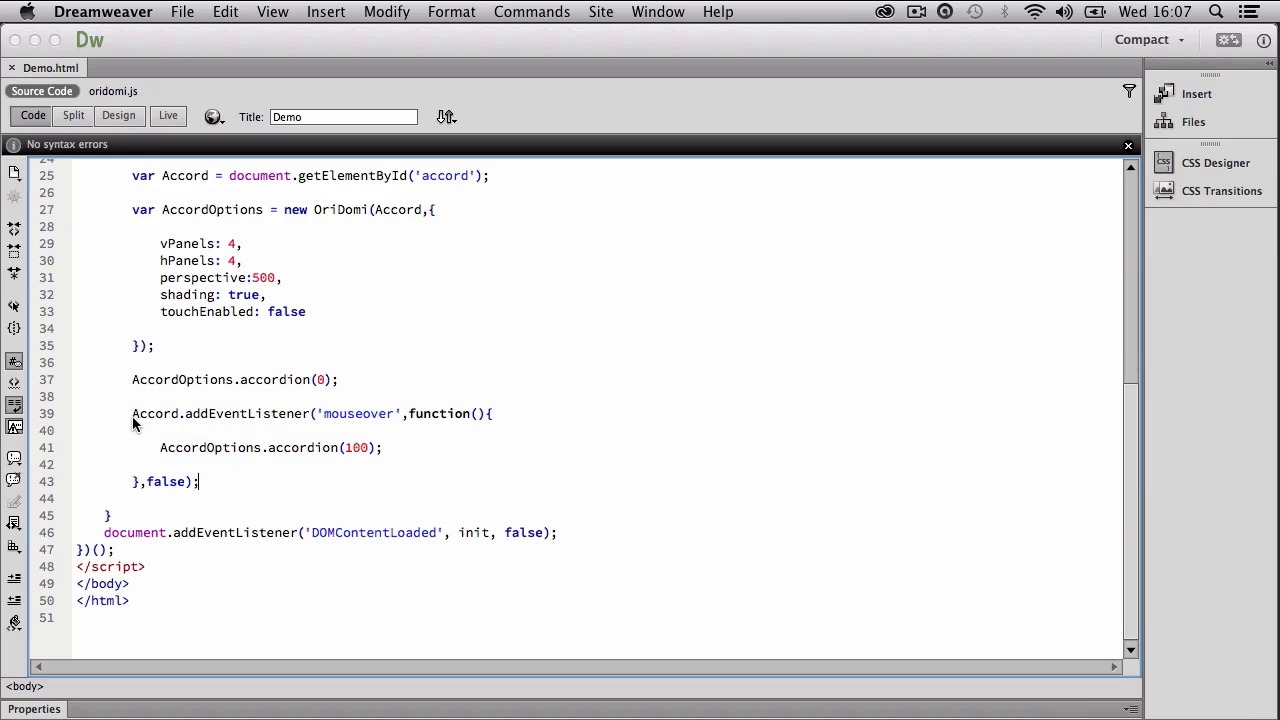Click the horizontal scroll right arrow
Viewport: 1280px width, 720px height.
1114,666
